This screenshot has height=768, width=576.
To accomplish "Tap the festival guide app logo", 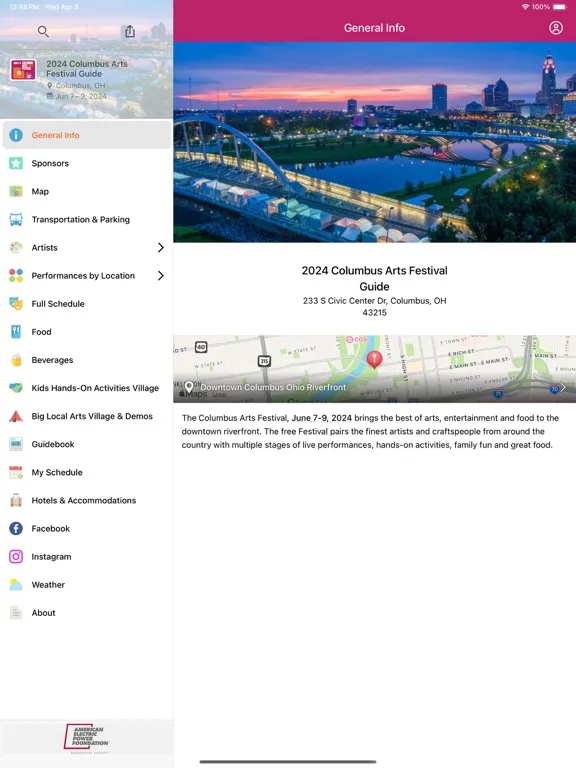I will [x=23, y=70].
